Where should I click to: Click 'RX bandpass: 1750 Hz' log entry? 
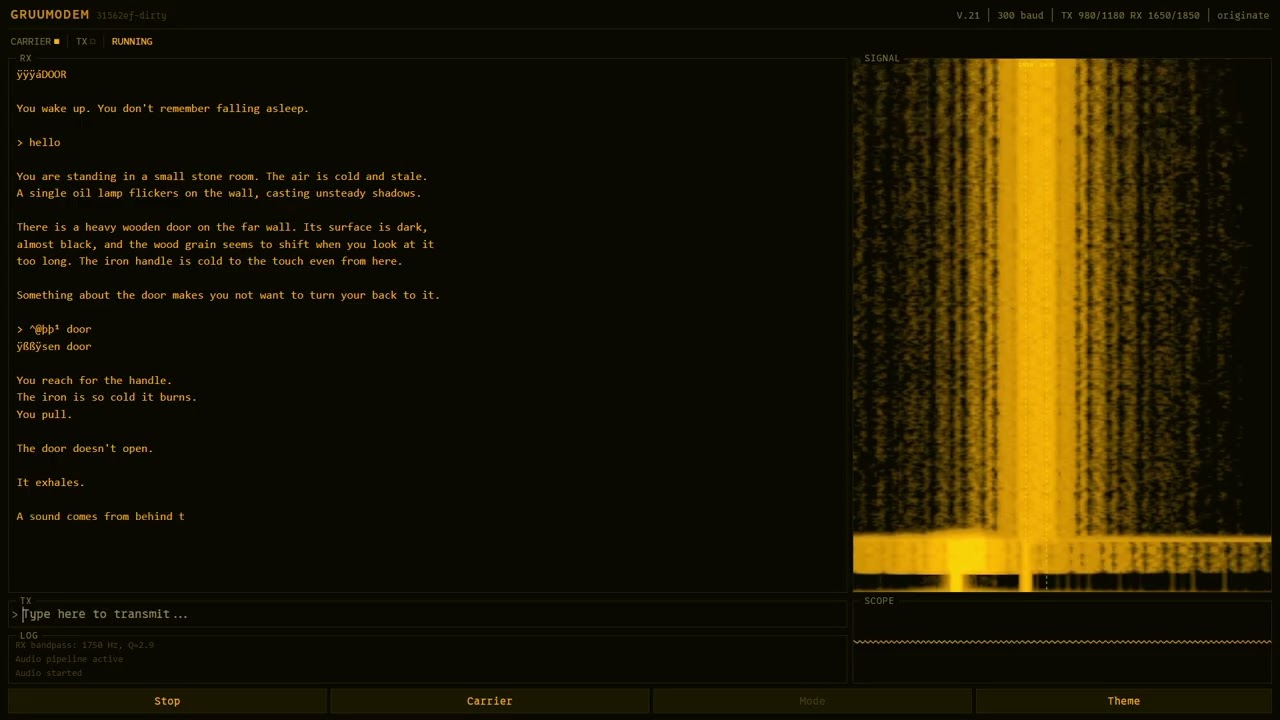(85, 645)
